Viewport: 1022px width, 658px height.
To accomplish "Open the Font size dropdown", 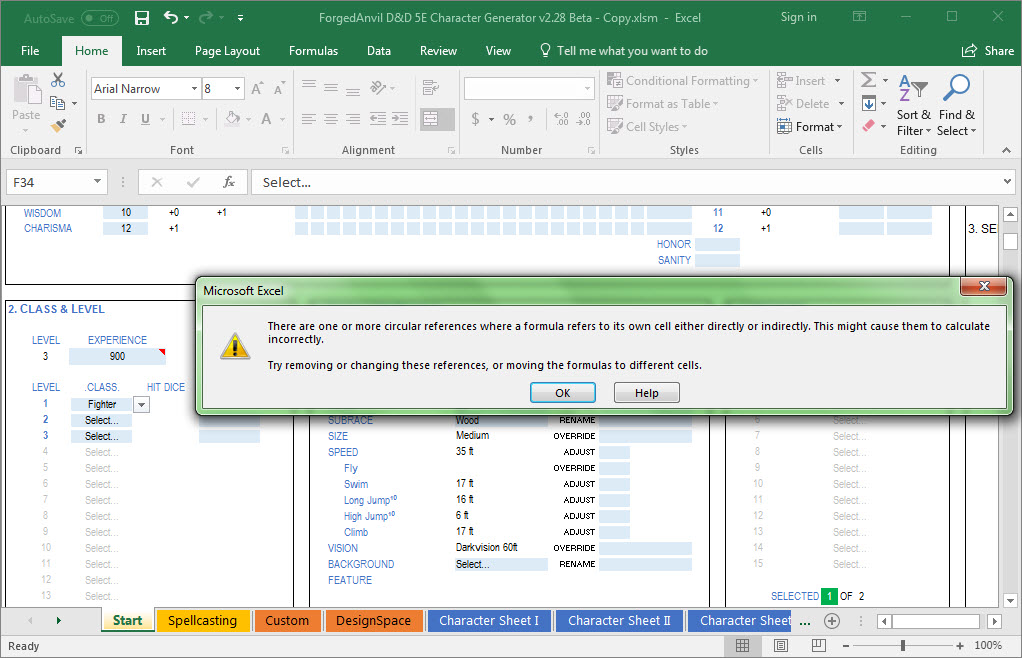I will point(237,89).
